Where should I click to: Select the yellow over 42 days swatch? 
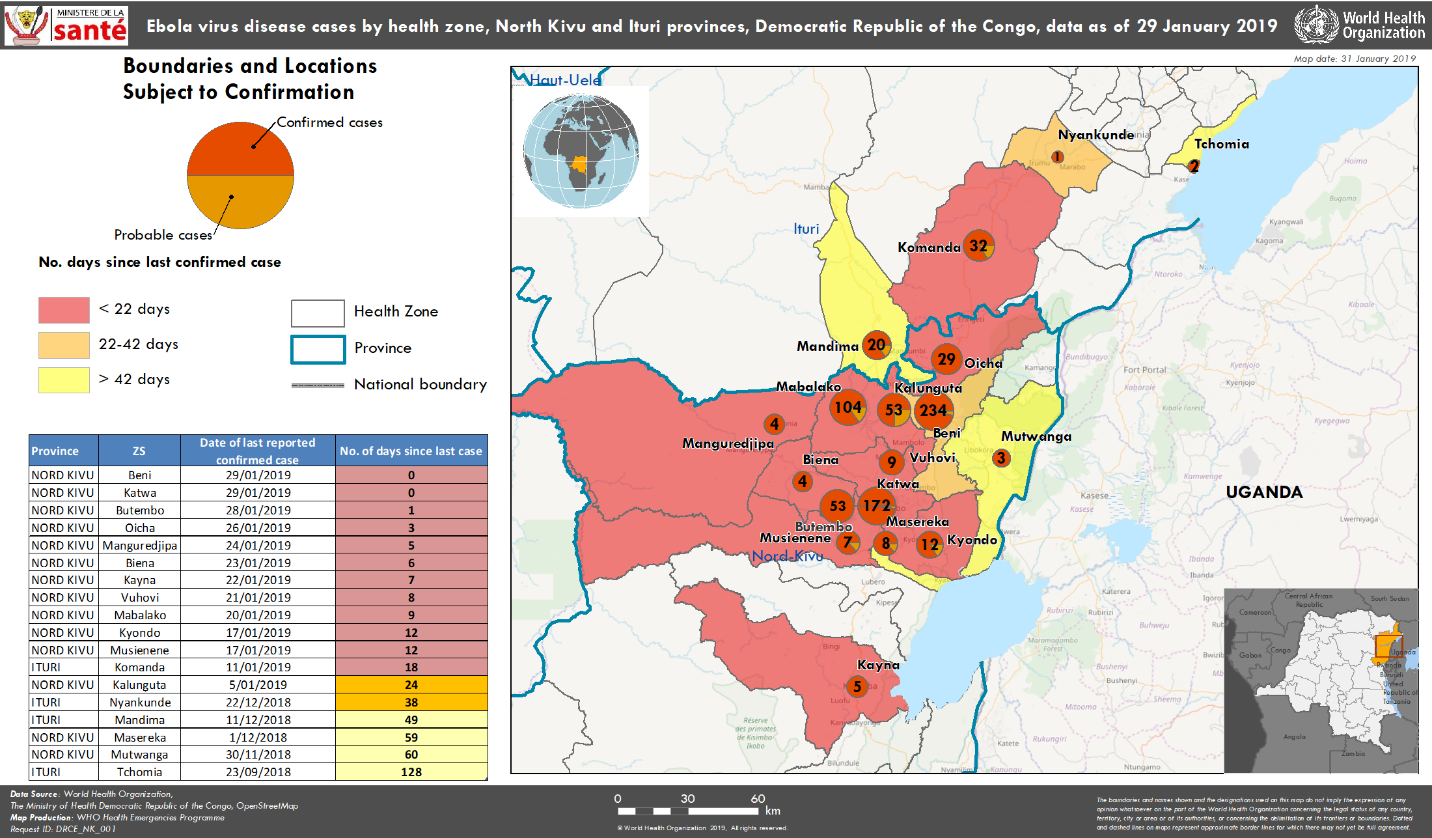point(62,380)
